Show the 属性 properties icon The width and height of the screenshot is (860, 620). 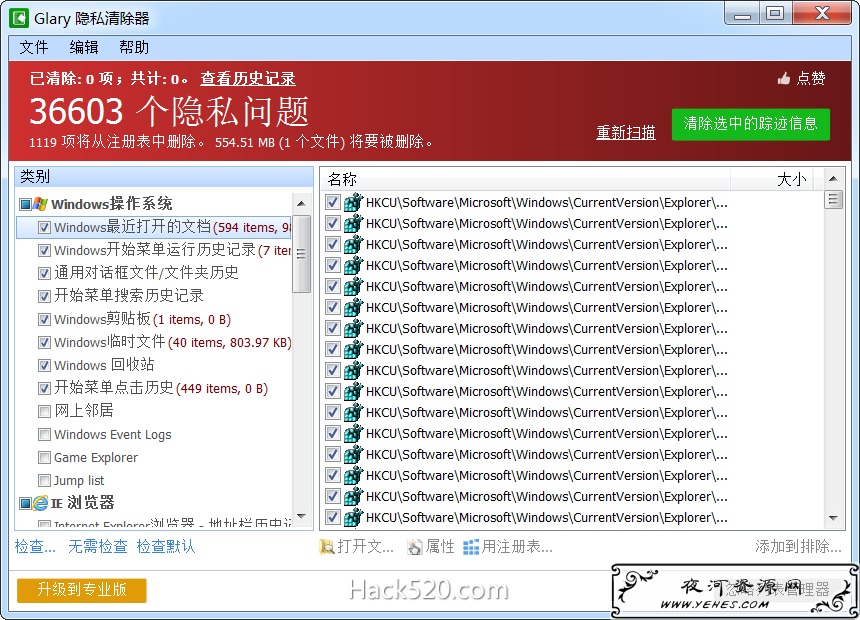[415, 546]
